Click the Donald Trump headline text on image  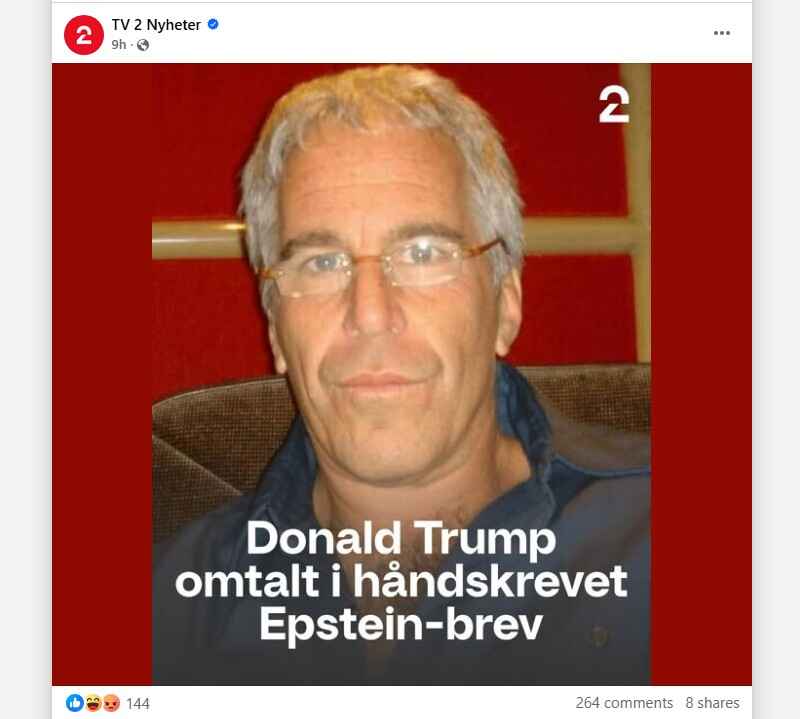pyautogui.click(x=401, y=538)
